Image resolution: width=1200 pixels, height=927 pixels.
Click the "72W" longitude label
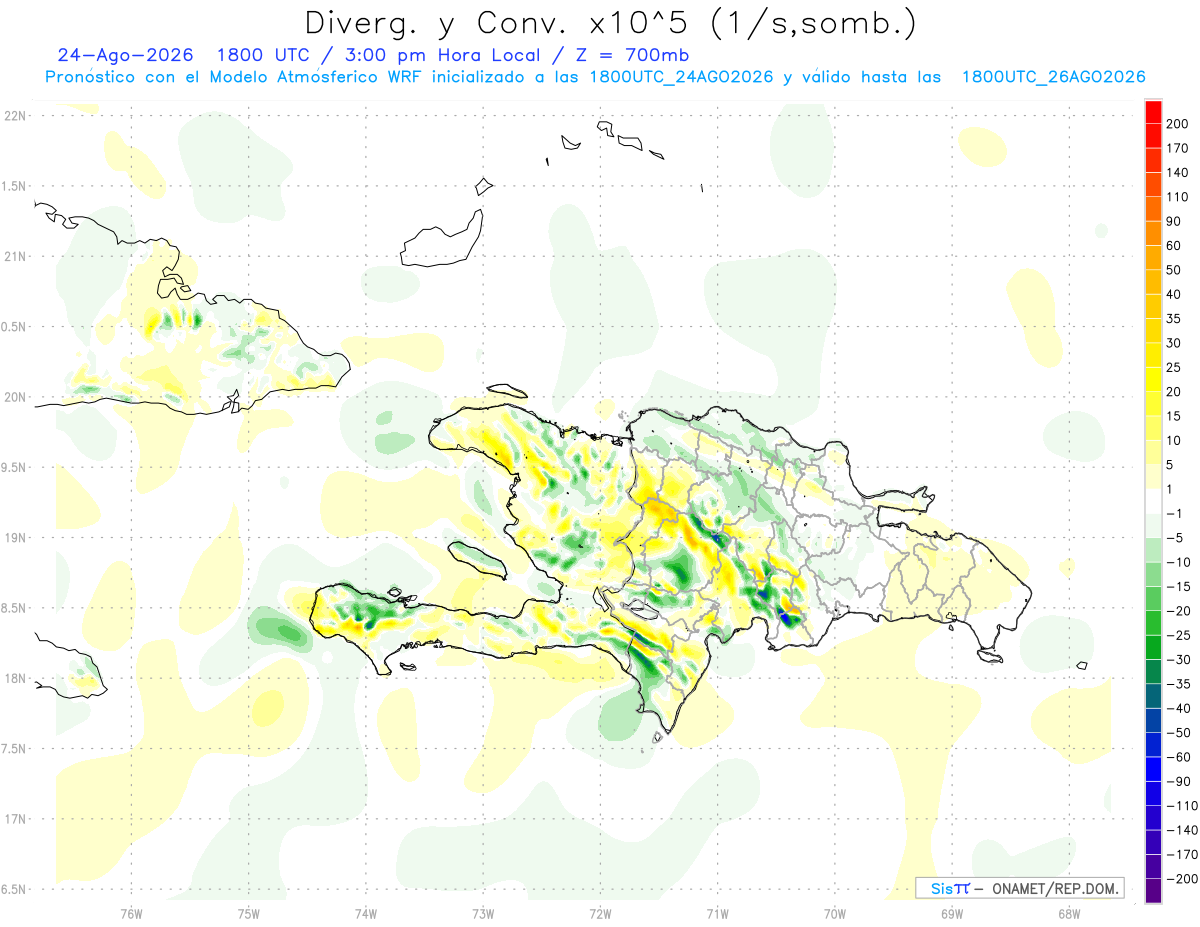tap(600, 912)
